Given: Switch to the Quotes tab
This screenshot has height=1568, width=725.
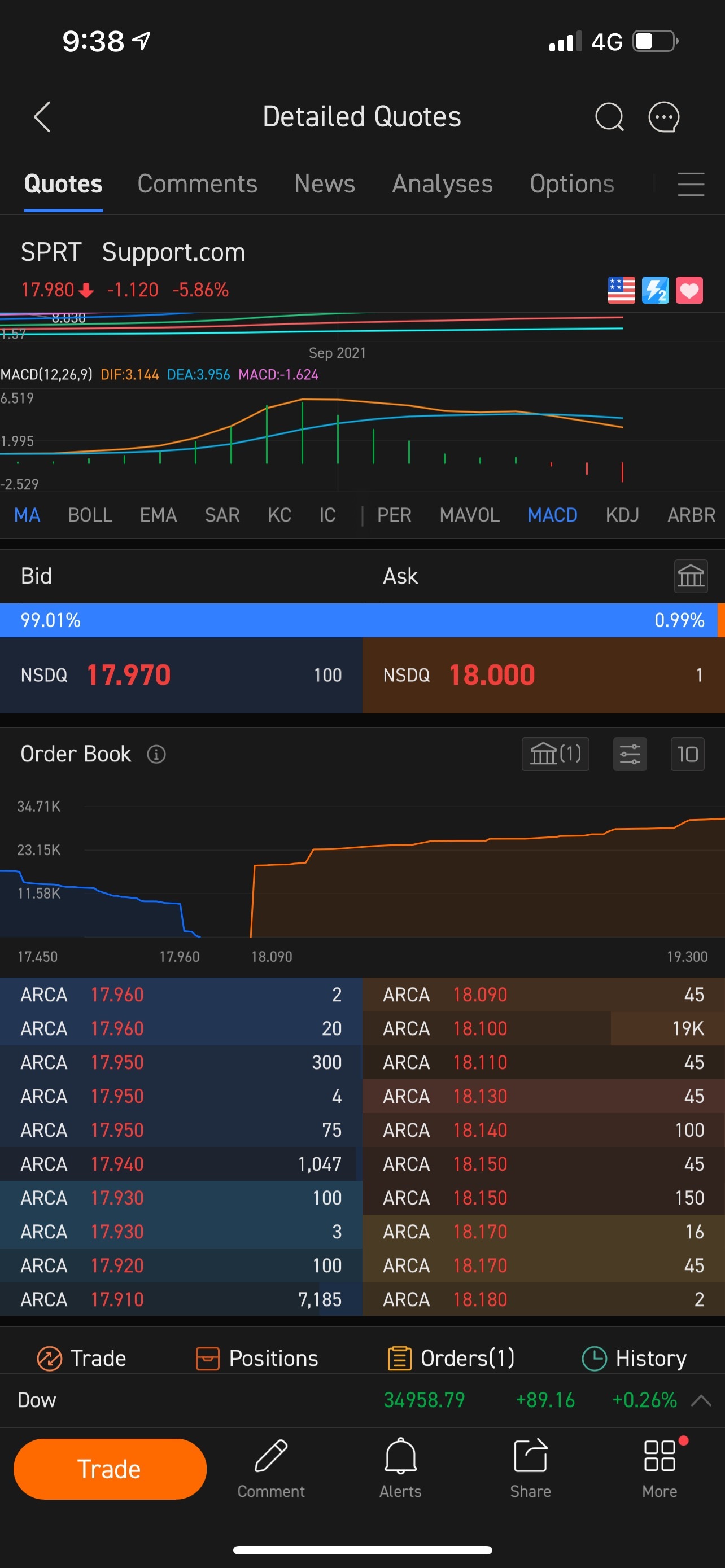Looking at the screenshot, I should click(63, 184).
